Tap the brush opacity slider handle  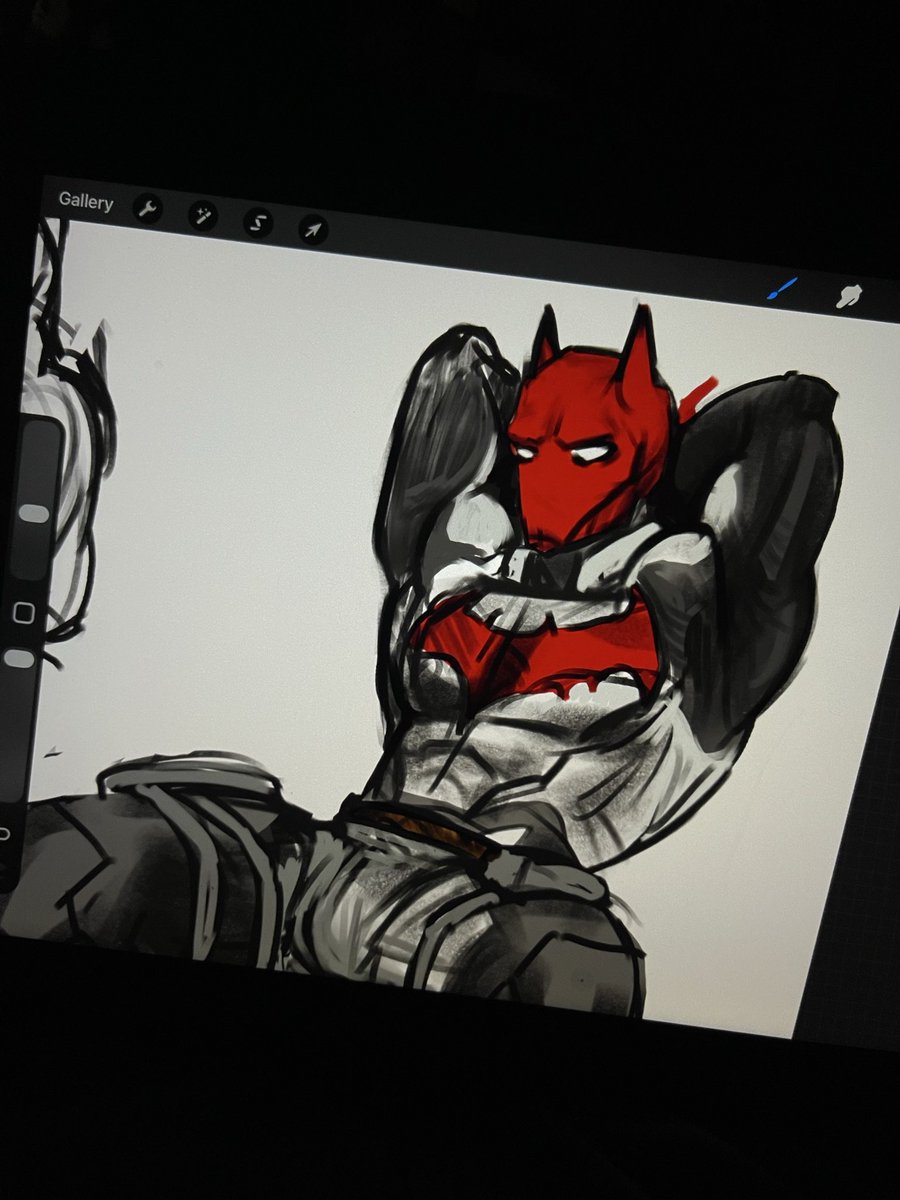[x=19, y=658]
